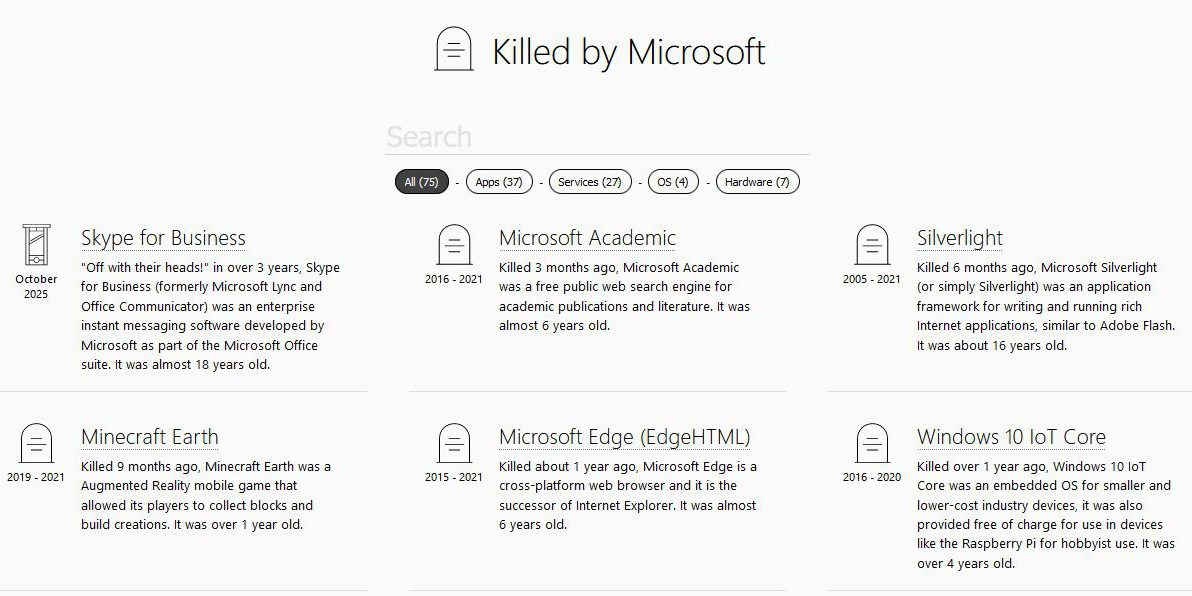Viewport: 1192px width, 596px height.
Task: Click the tombstone icon next to Microsoft Academic
Action: (x=453, y=246)
